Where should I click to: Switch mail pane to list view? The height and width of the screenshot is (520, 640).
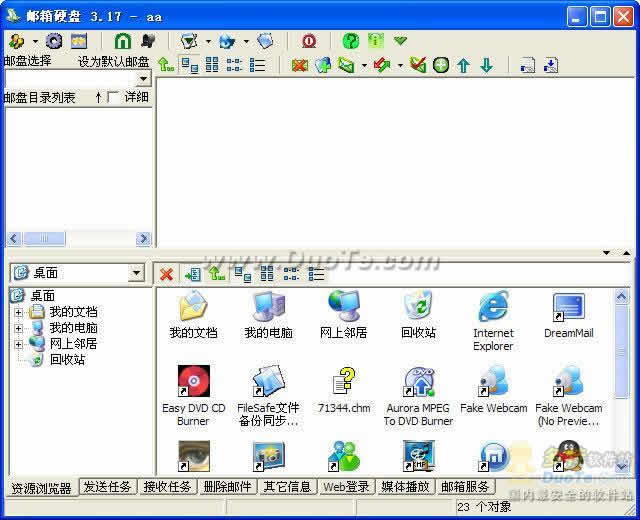[234, 64]
